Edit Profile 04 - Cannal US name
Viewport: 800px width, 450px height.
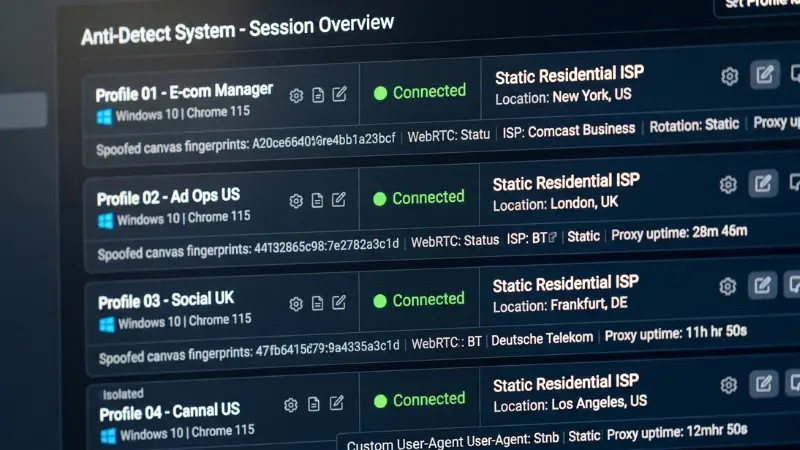pyautogui.click(x=337, y=403)
